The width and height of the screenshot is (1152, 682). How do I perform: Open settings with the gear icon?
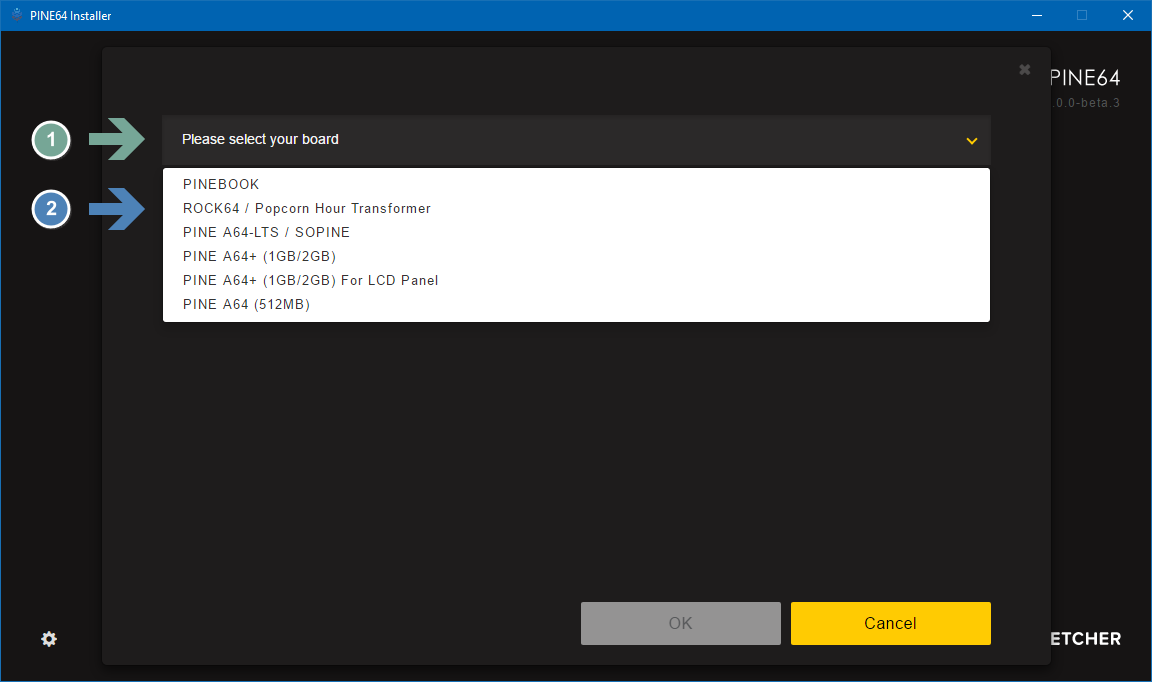click(49, 639)
